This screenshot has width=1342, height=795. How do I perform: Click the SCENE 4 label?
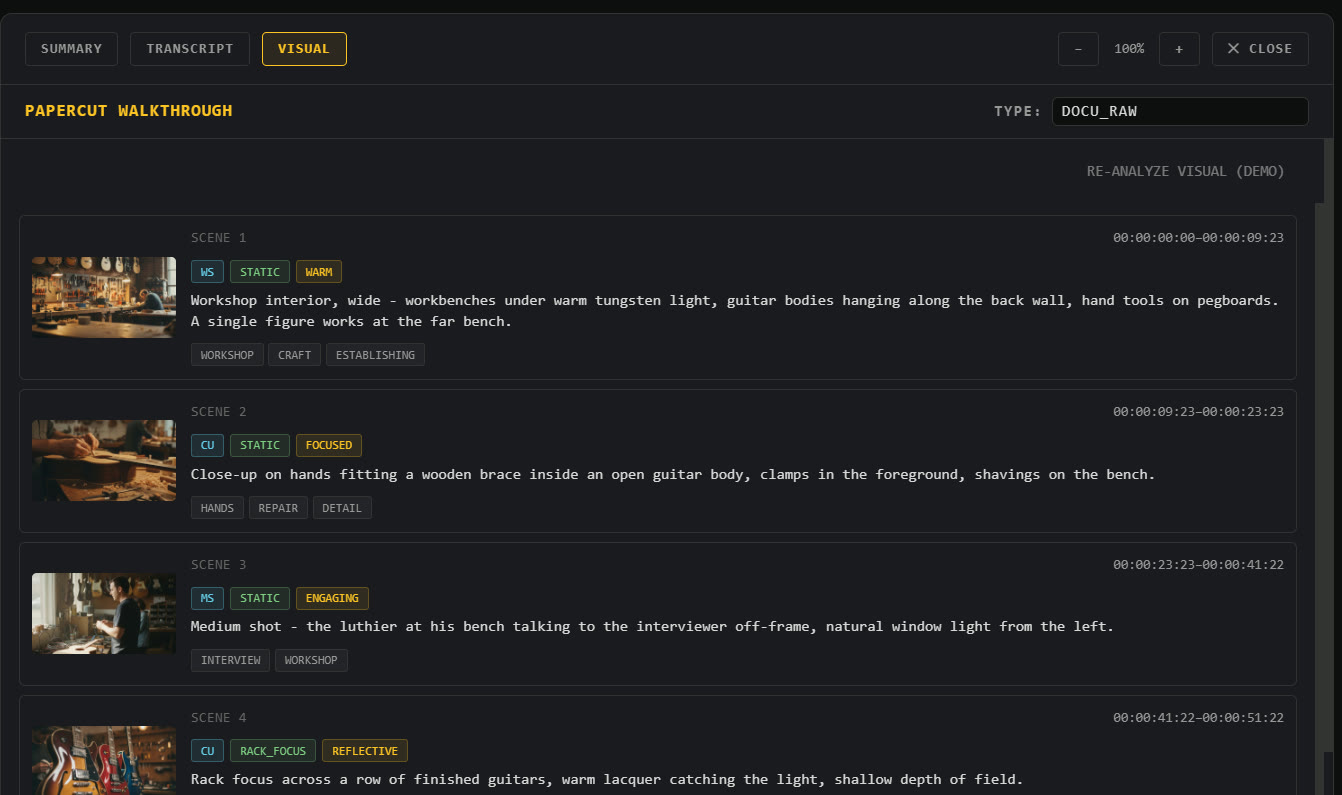[218, 718]
